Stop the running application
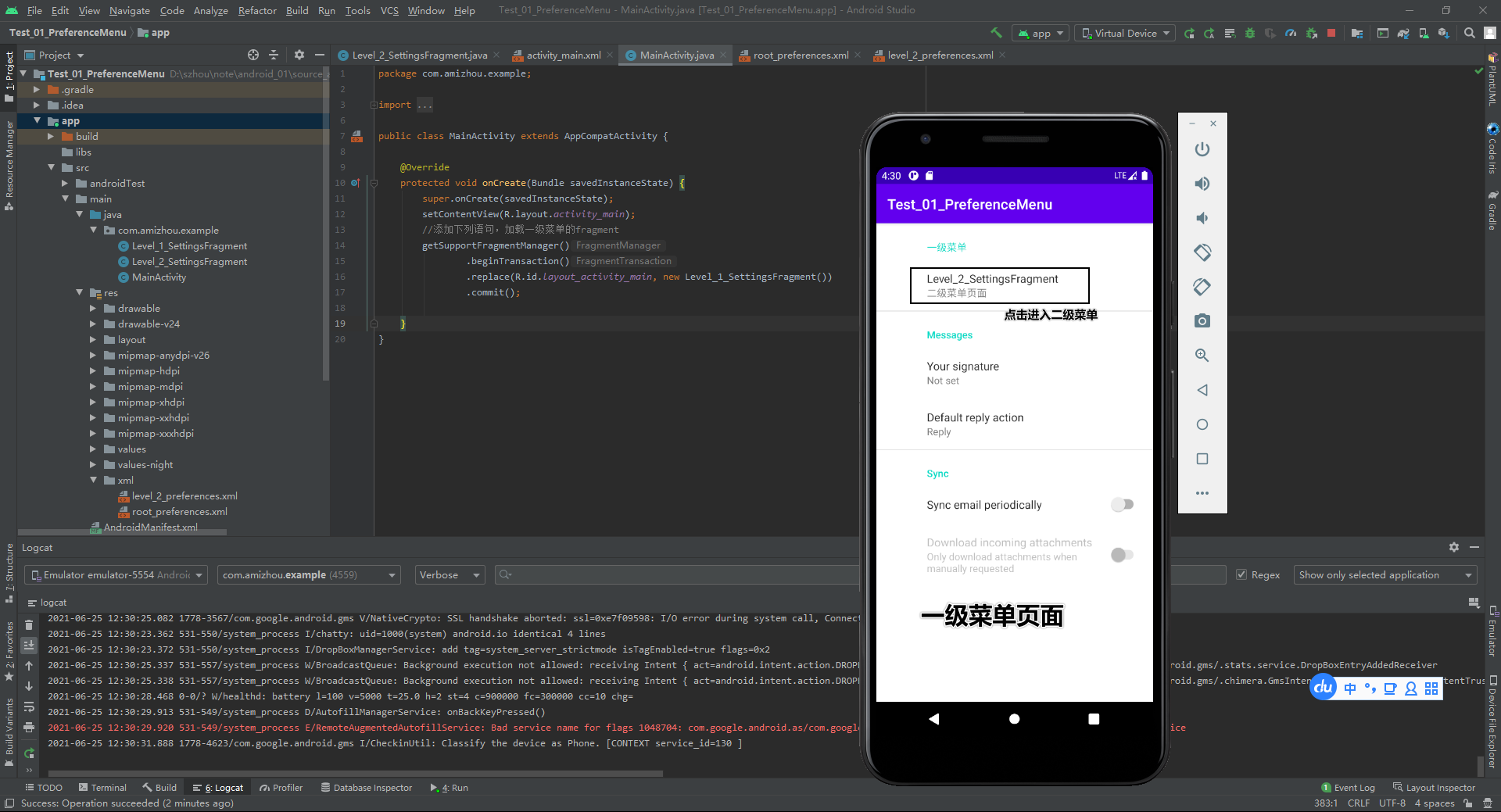 1331,33
